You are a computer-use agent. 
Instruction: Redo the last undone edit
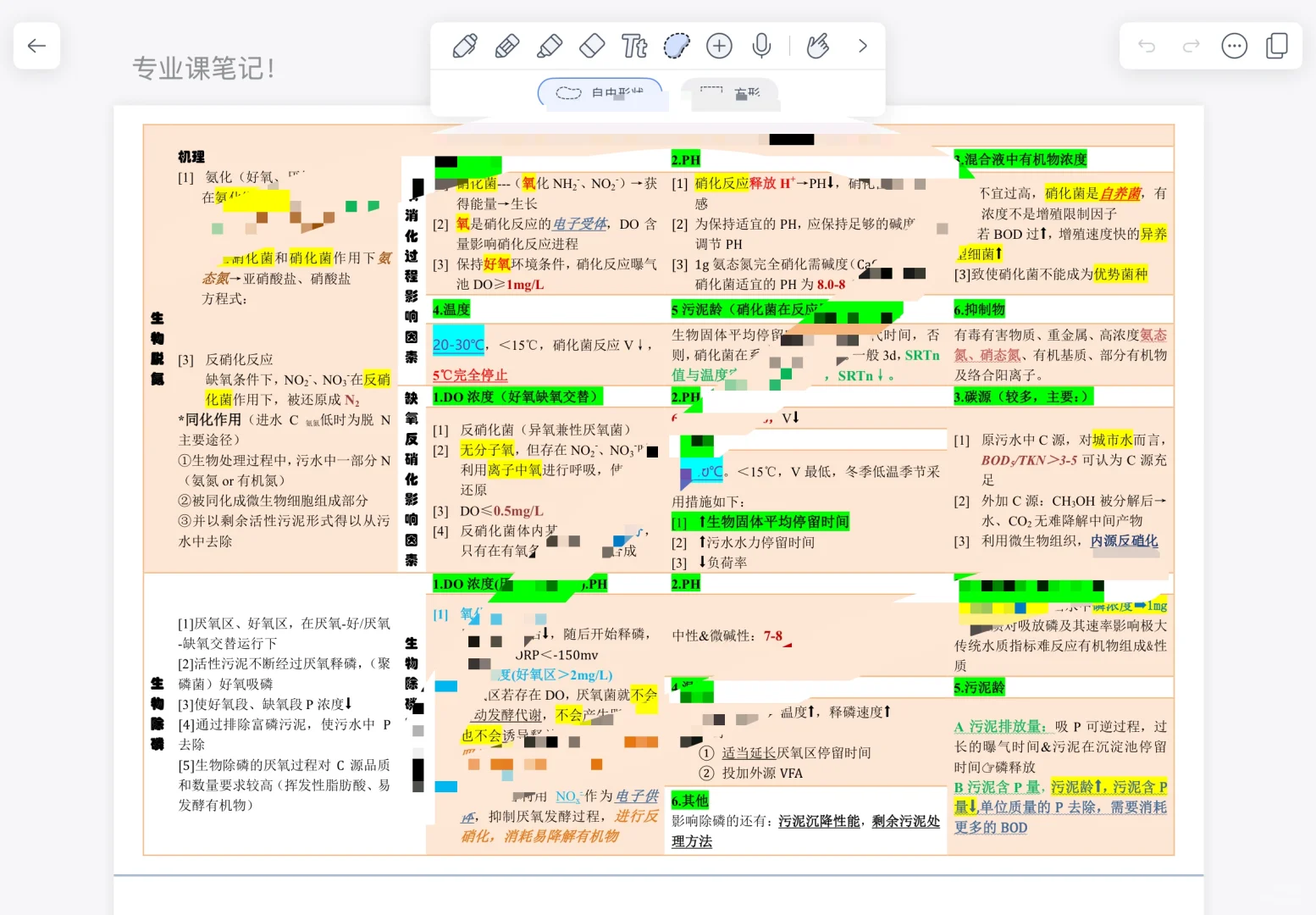tap(1191, 46)
